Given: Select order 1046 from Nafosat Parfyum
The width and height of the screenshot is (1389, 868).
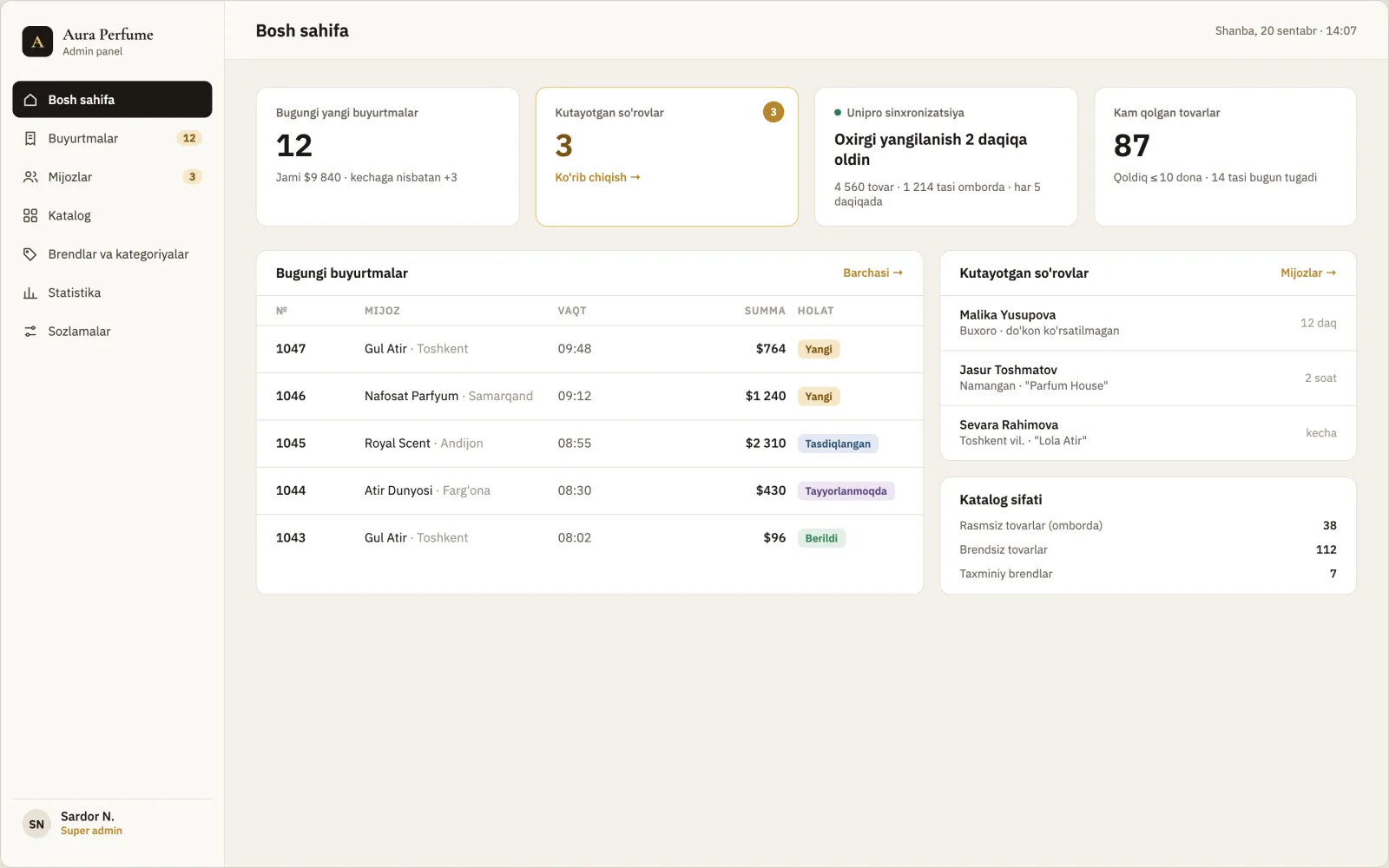Looking at the screenshot, I should click(x=589, y=396).
